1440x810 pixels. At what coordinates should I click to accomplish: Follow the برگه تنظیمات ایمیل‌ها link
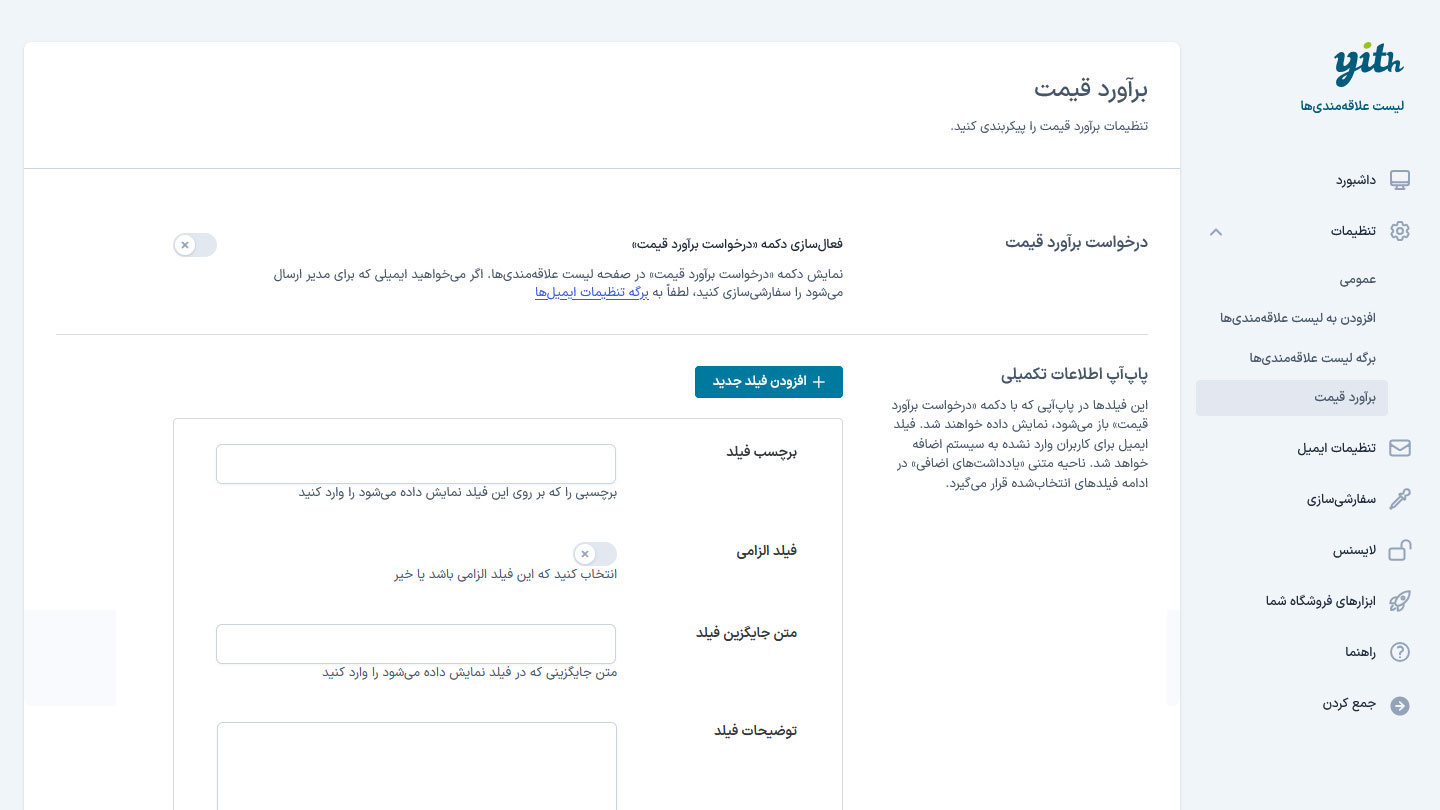click(x=592, y=292)
